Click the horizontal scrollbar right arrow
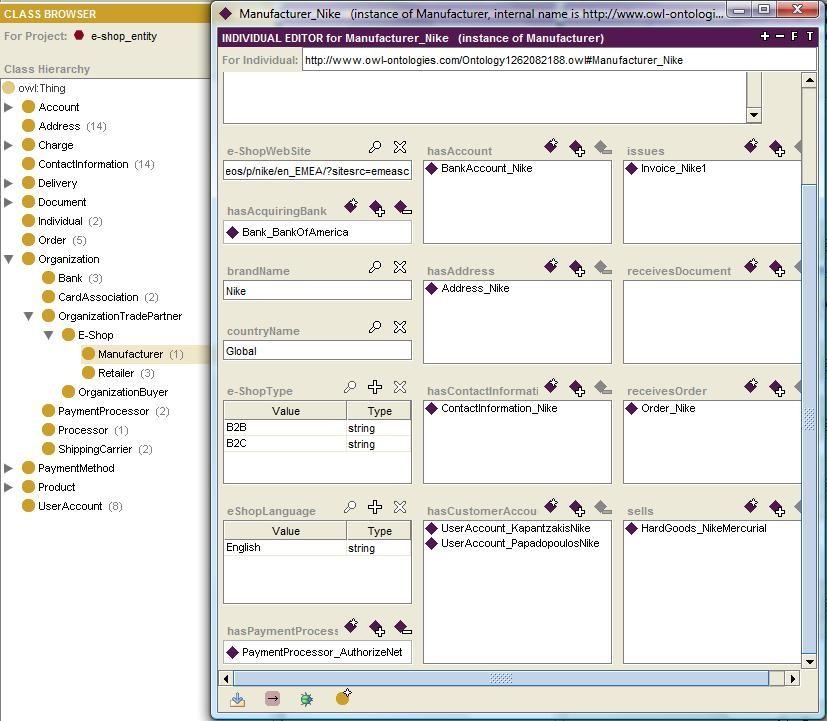827x721 pixels. pyautogui.click(x=792, y=679)
